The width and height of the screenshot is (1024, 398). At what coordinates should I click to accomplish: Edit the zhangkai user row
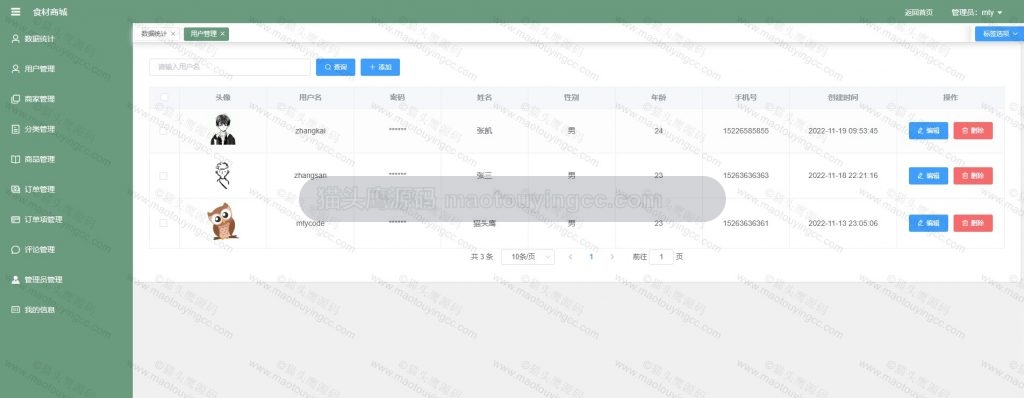click(928, 131)
